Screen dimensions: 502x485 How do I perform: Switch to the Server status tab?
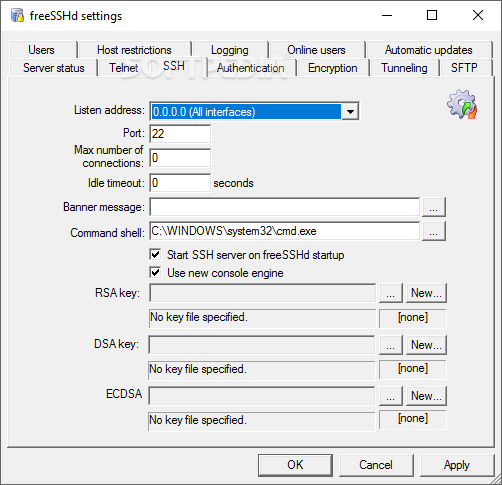(54, 68)
